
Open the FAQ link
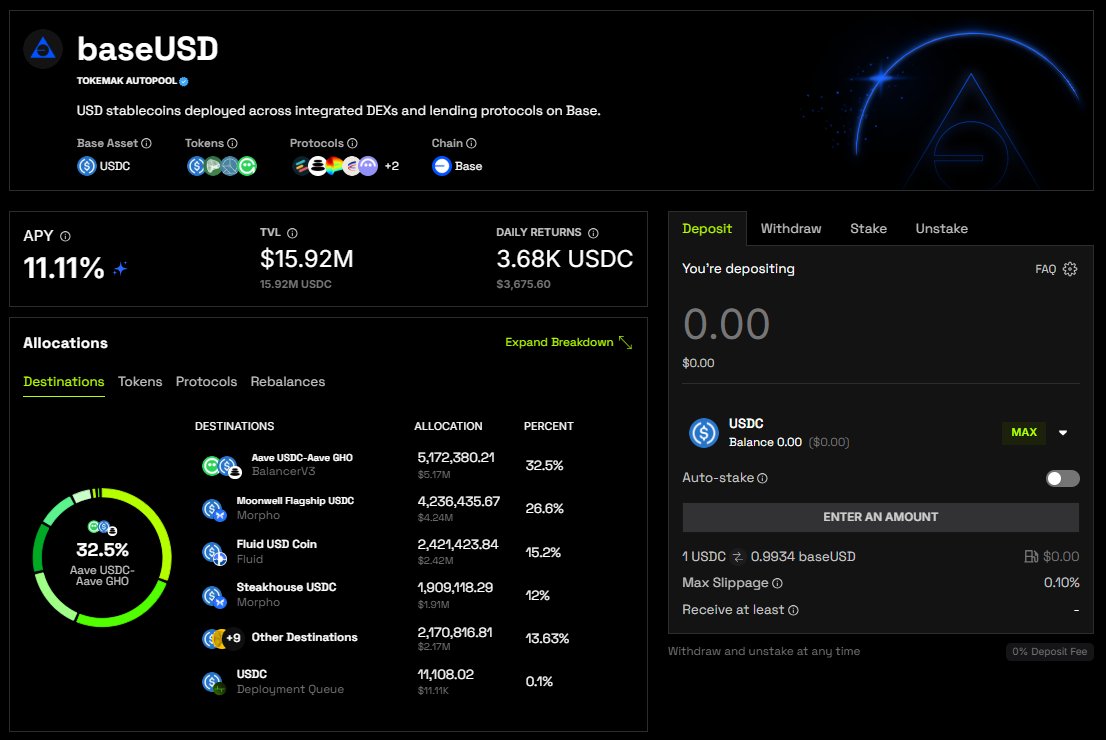click(x=1045, y=269)
